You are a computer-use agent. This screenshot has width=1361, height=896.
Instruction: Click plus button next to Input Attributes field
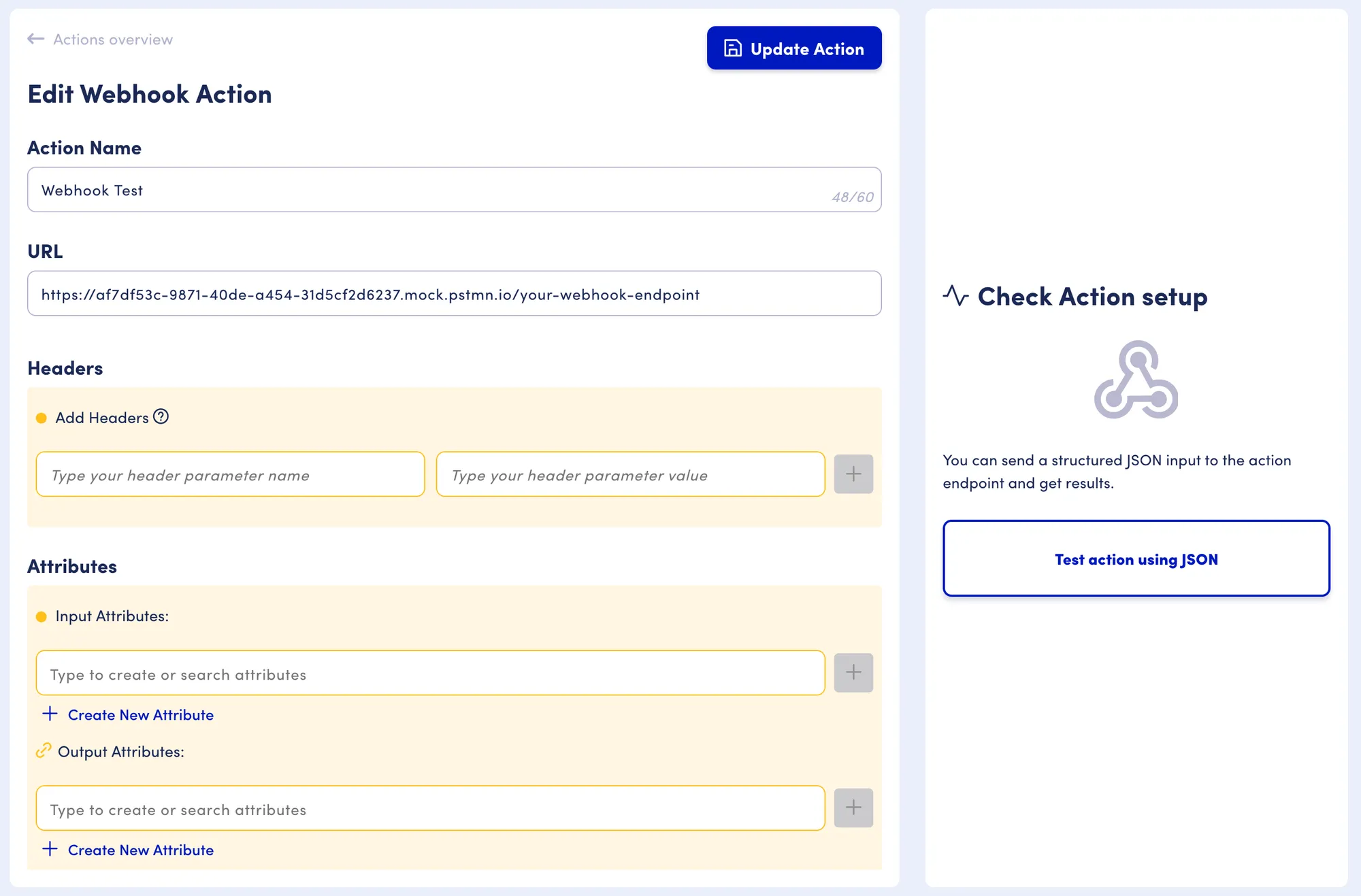click(x=853, y=673)
